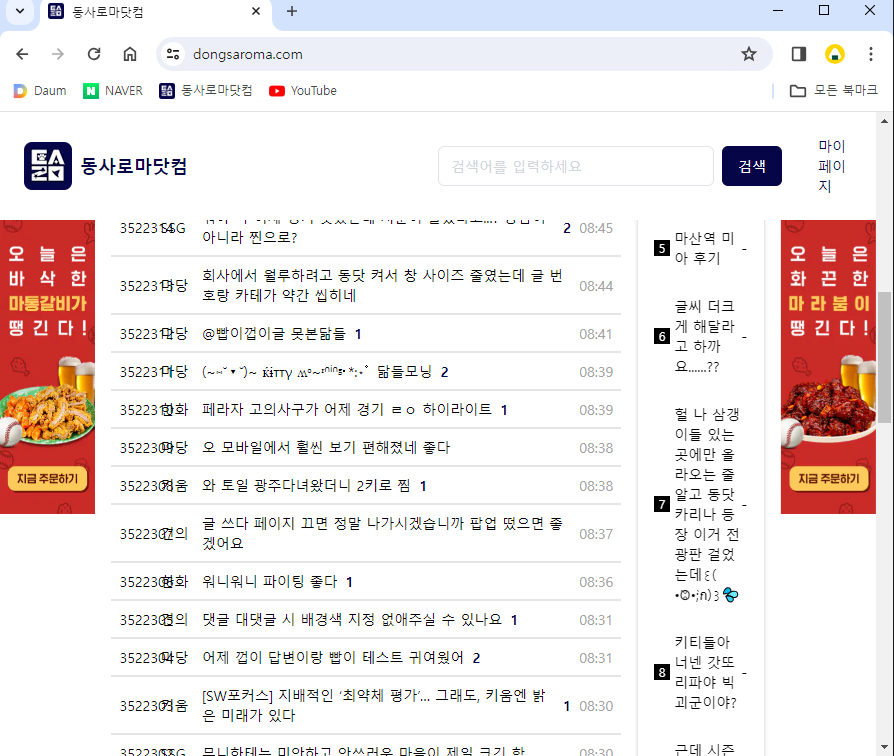The height and width of the screenshot is (756, 894).
Task: Close the 동사로마닷컴 tab
Action: 256,11
